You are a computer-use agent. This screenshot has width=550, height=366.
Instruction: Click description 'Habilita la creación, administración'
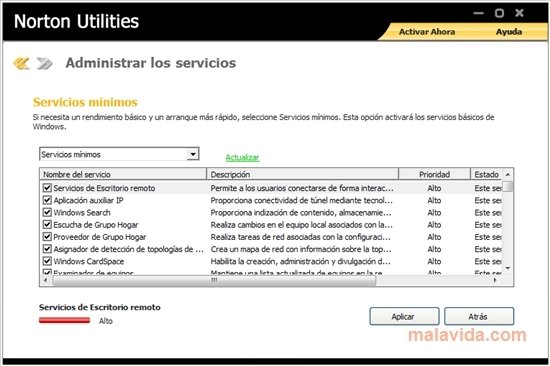300,262
